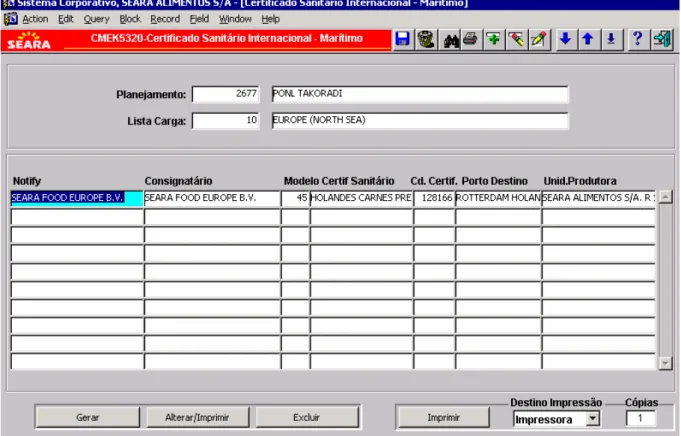Click the Cd. Certif. column header
This screenshot has height=436, width=681.
tap(434, 181)
